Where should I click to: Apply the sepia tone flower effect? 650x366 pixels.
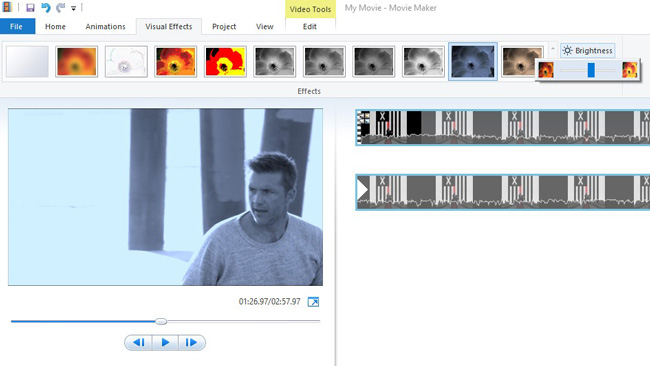522,61
